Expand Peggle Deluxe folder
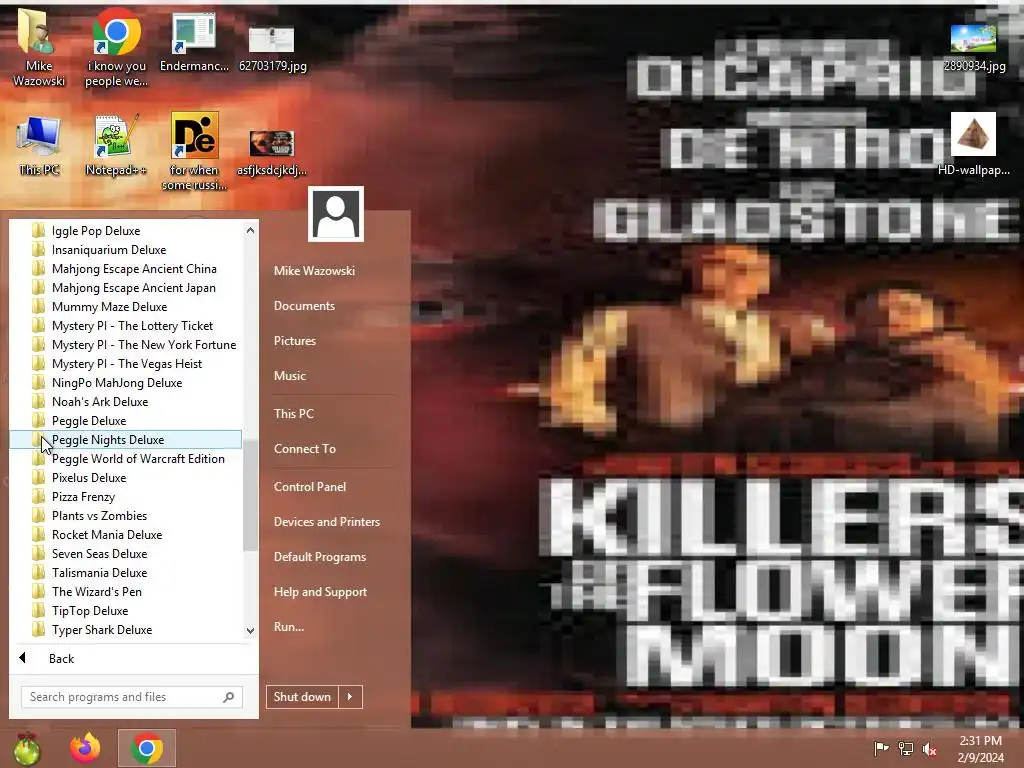The image size is (1024, 768). click(125, 421)
